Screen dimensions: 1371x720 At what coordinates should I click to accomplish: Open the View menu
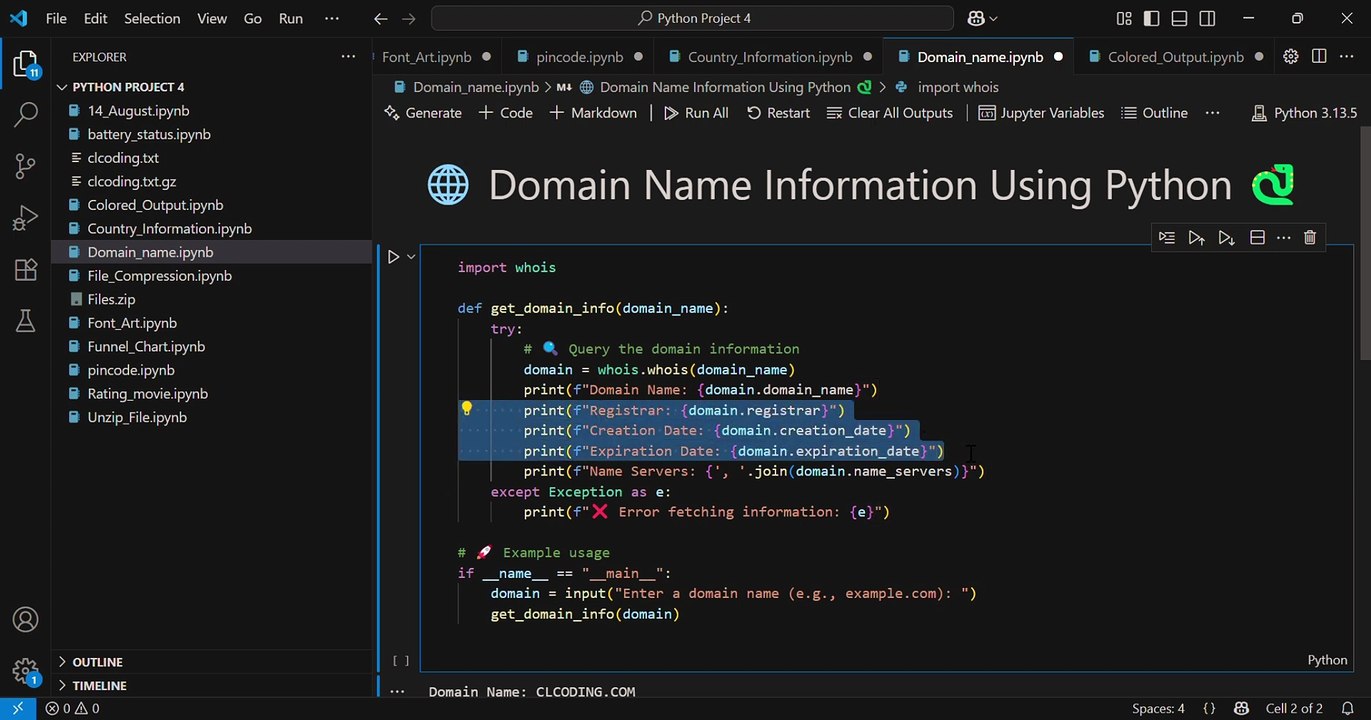(212, 18)
